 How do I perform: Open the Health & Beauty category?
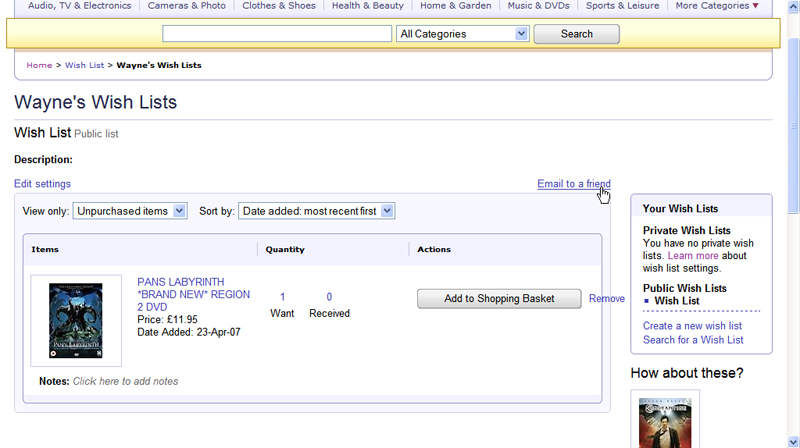coord(367,6)
